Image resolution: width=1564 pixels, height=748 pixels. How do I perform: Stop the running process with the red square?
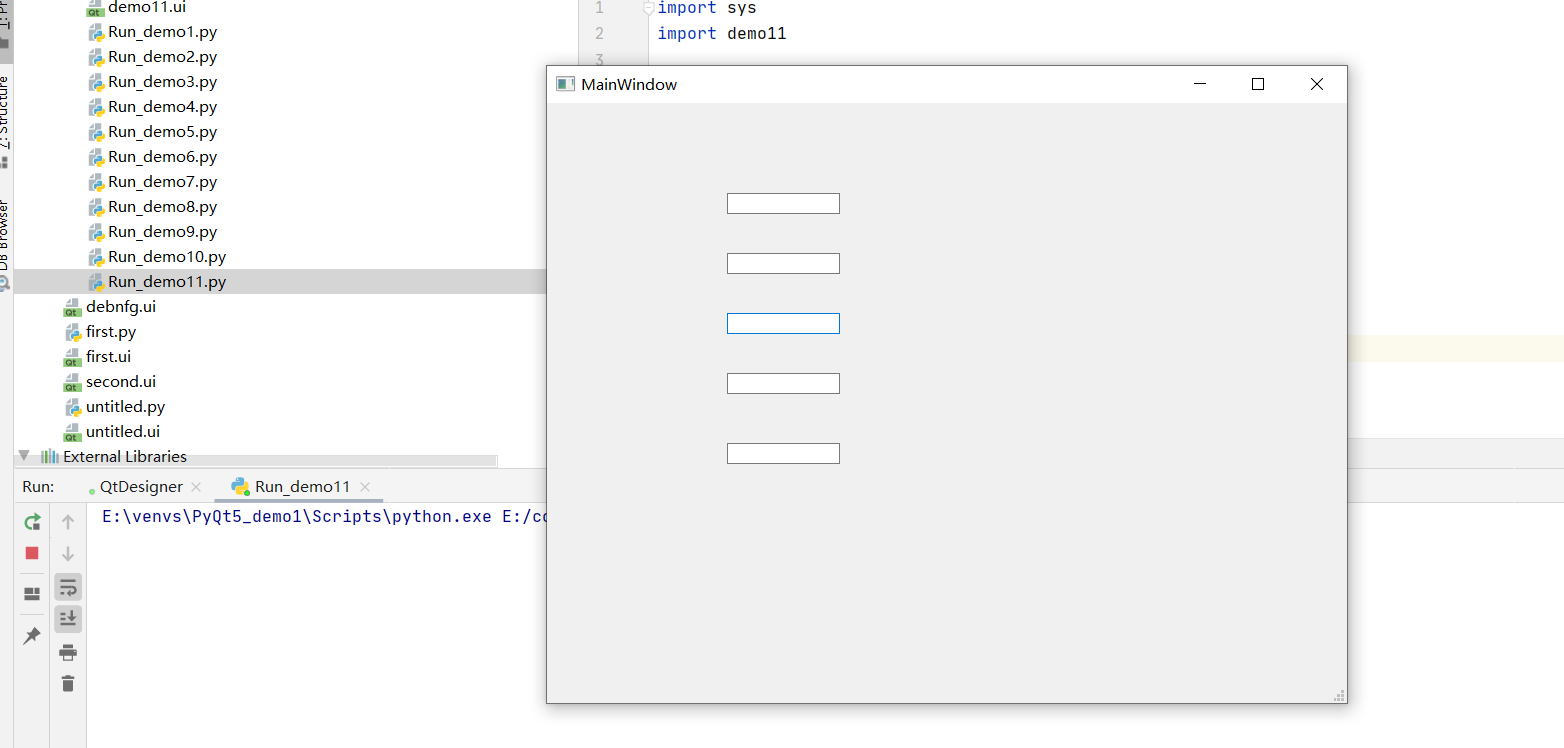click(x=32, y=553)
